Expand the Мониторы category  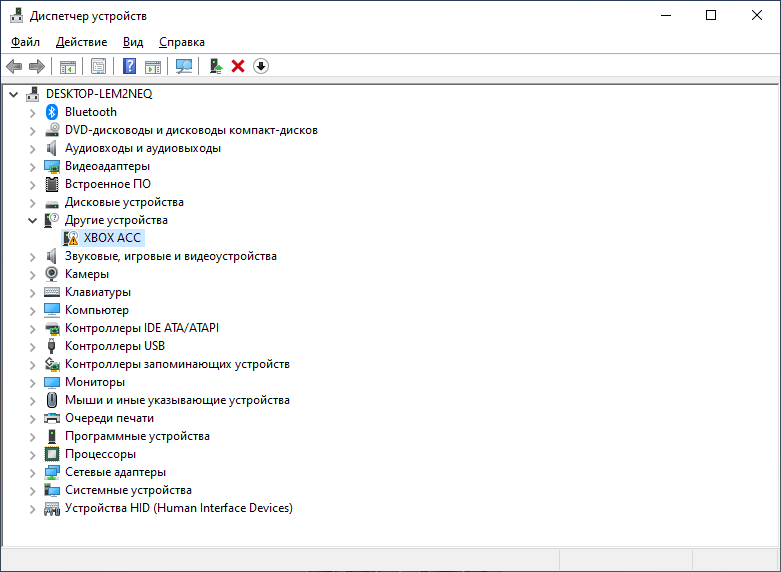[x=33, y=383]
